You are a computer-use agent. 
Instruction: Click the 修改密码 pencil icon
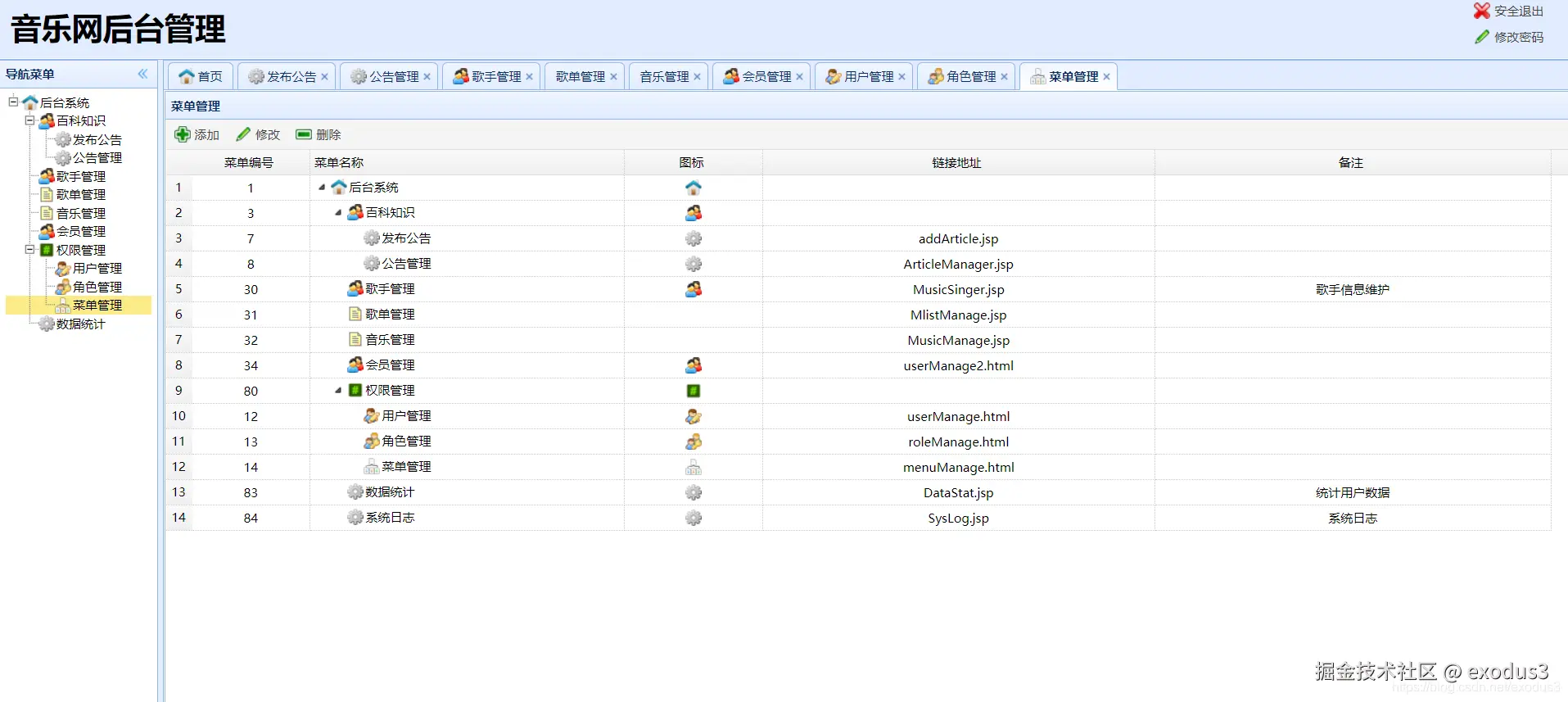(x=1482, y=37)
